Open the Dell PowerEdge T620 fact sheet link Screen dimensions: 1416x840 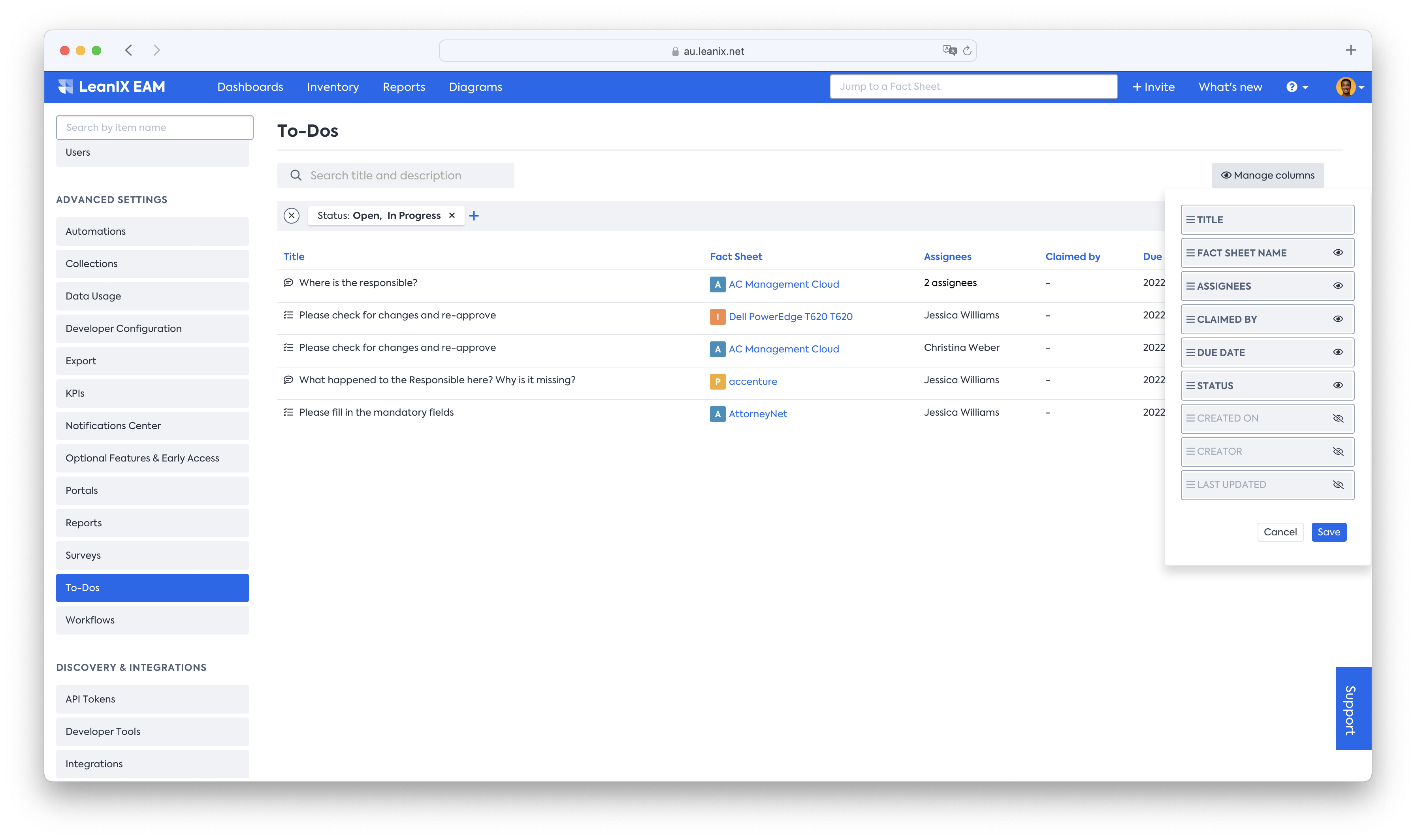click(x=790, y=316)
